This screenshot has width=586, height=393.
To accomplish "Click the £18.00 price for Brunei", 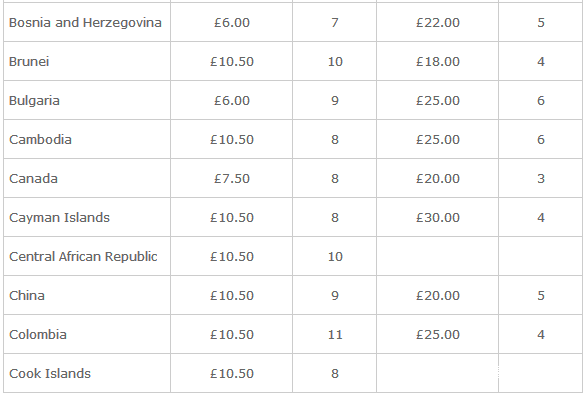I will click(438, 61).
